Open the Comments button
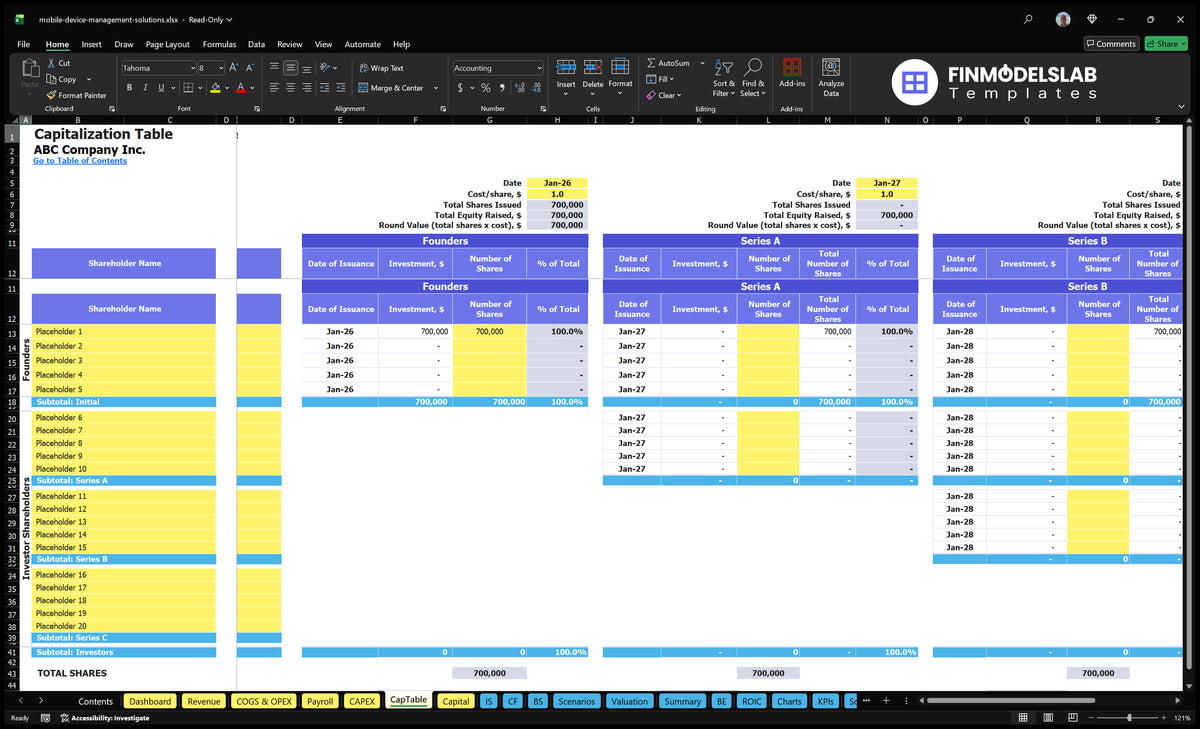 (x=1111, y=44)
